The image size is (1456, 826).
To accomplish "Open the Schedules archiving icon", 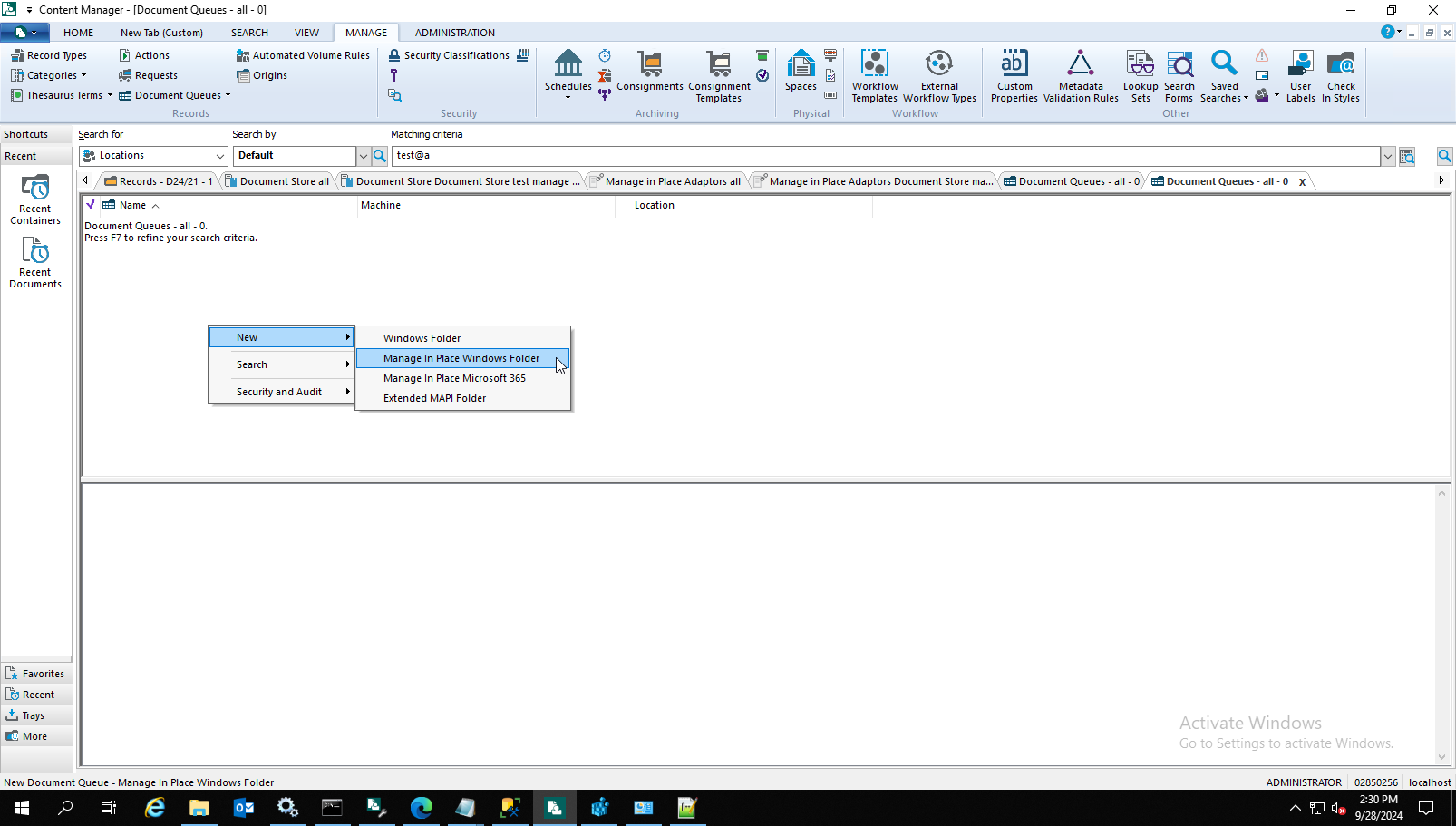I will point(568,71).
